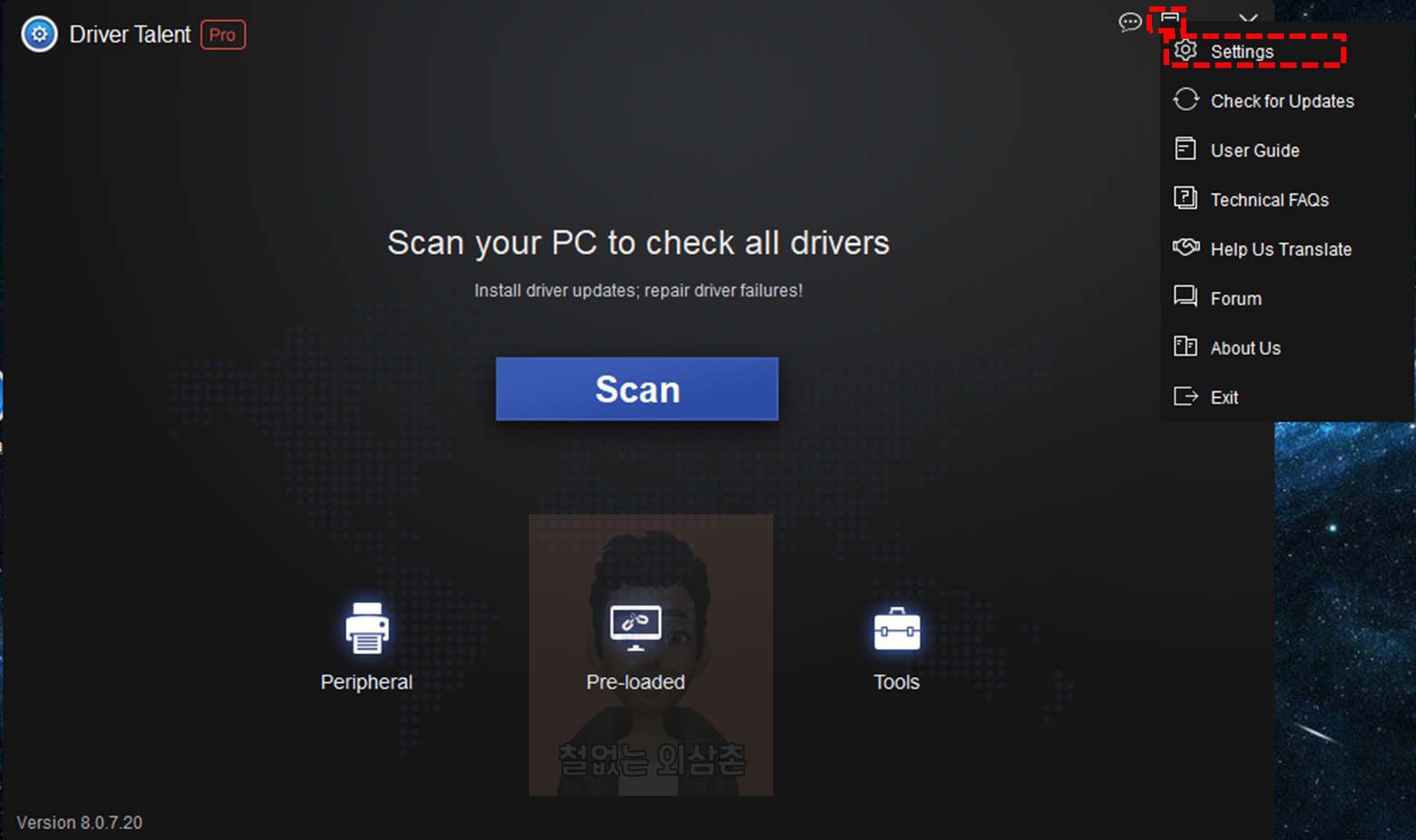
Task: Click the Pro badge
Action: [223, 35]
